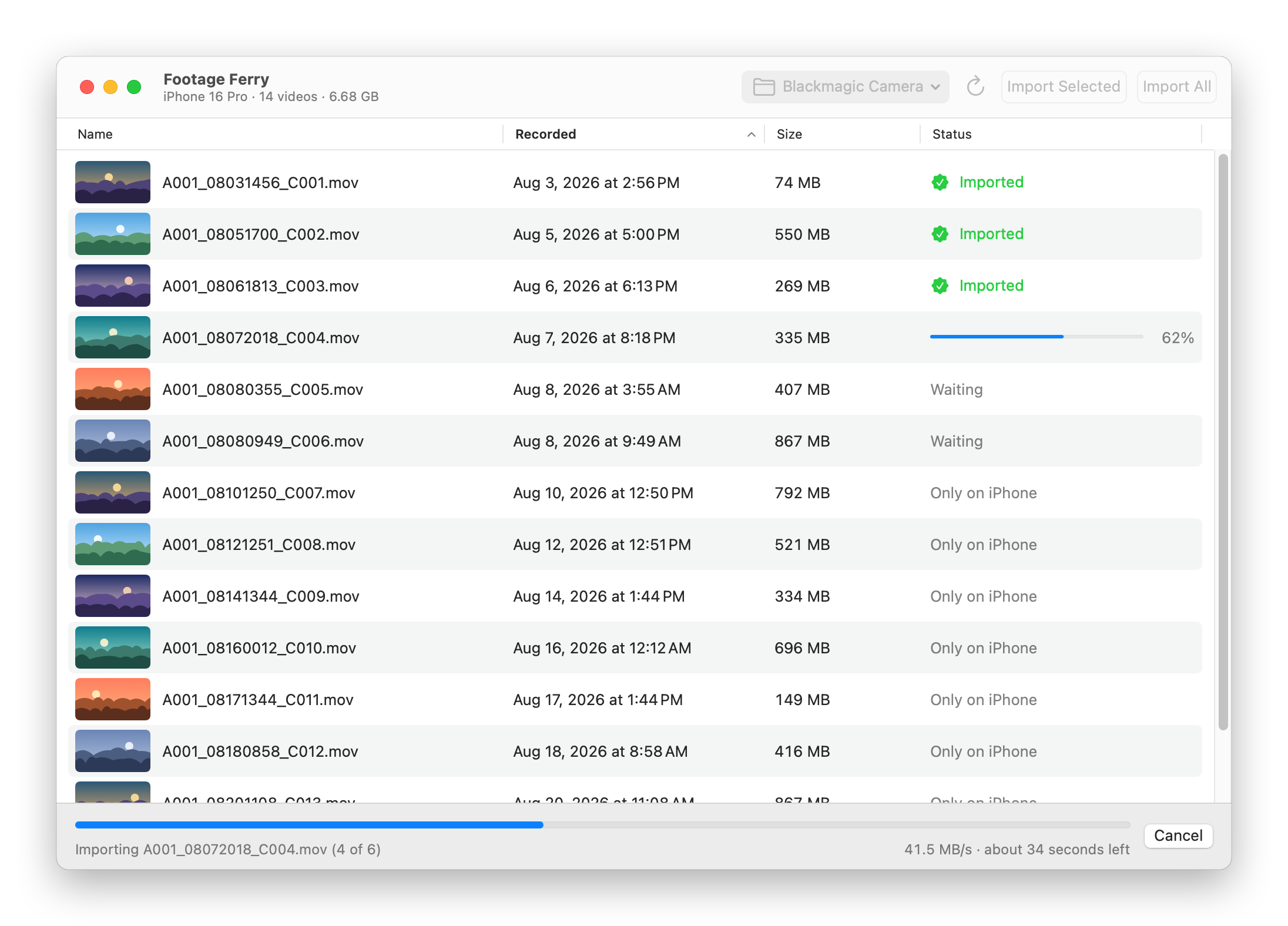This screenshot has height=926, width=1288.
Task: Select thumbnail of A001_08080949_C006.mov
Action: click(113, 441)
